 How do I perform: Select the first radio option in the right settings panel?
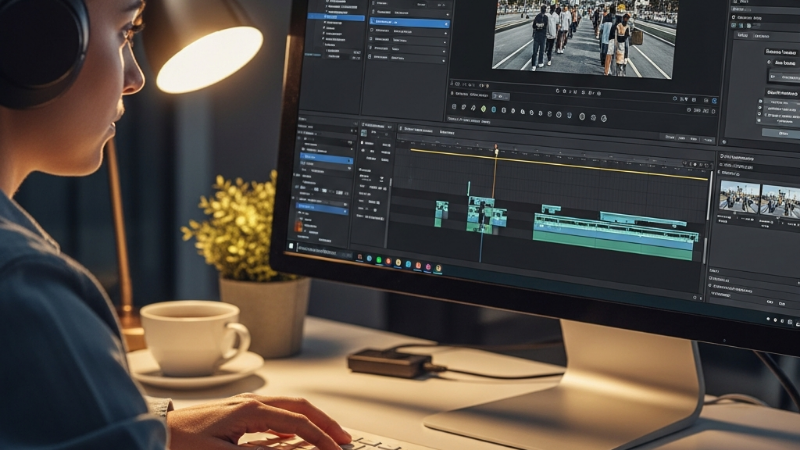pos(760,100)
